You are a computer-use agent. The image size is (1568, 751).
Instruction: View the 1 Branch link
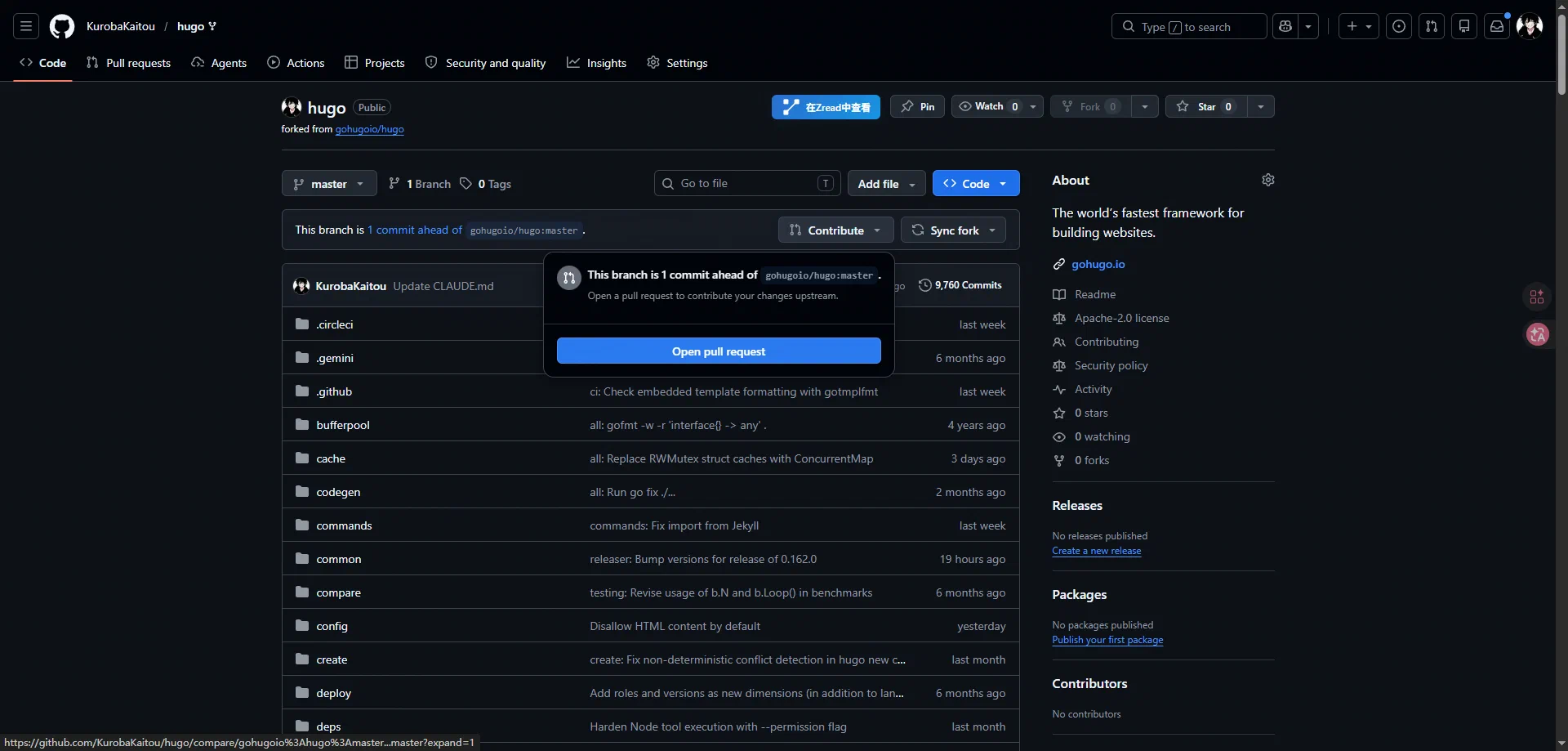click(420, 184)
